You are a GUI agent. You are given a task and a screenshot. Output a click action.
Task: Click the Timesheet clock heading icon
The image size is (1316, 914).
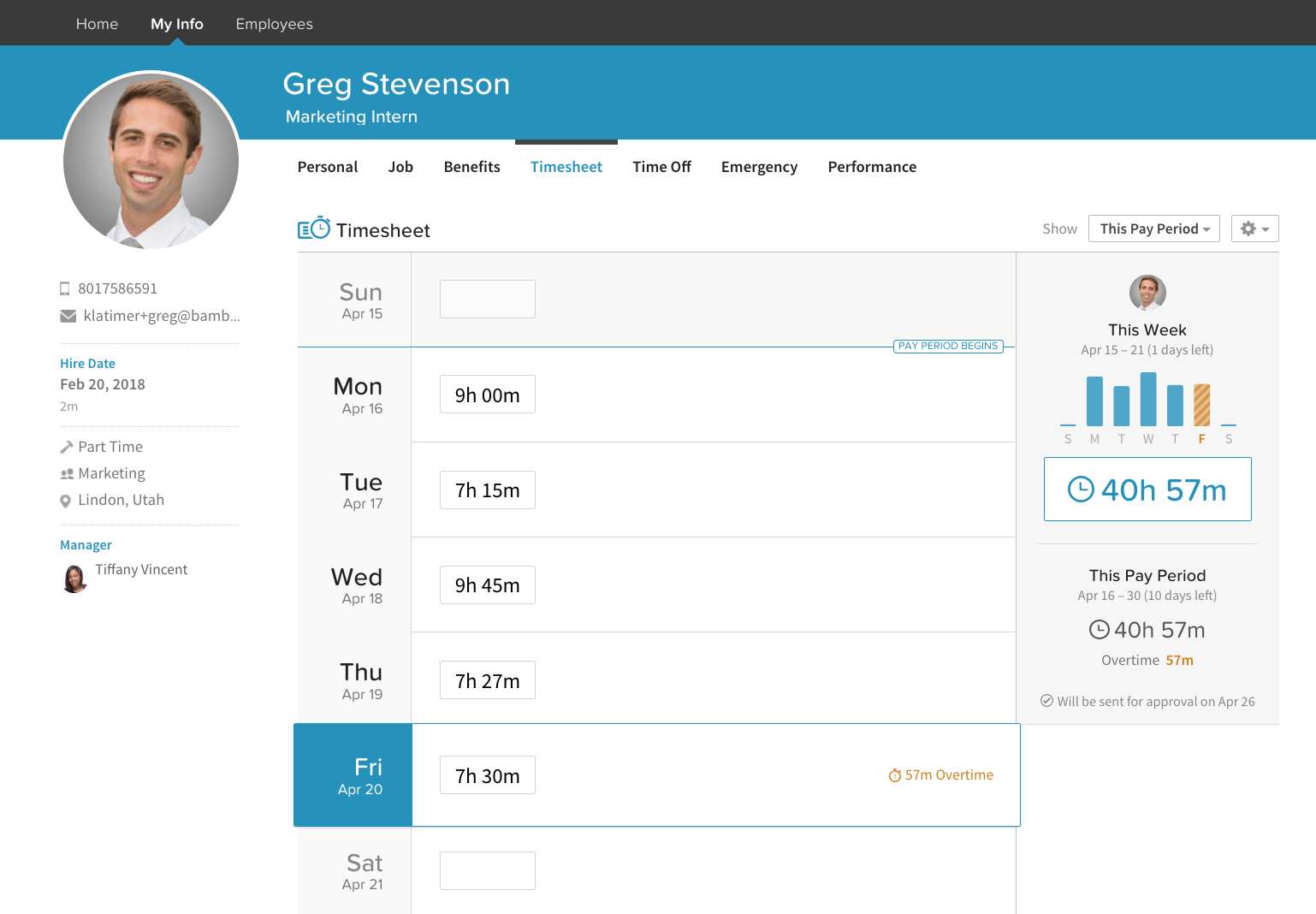pyautogui.click(x=314, y=228)
